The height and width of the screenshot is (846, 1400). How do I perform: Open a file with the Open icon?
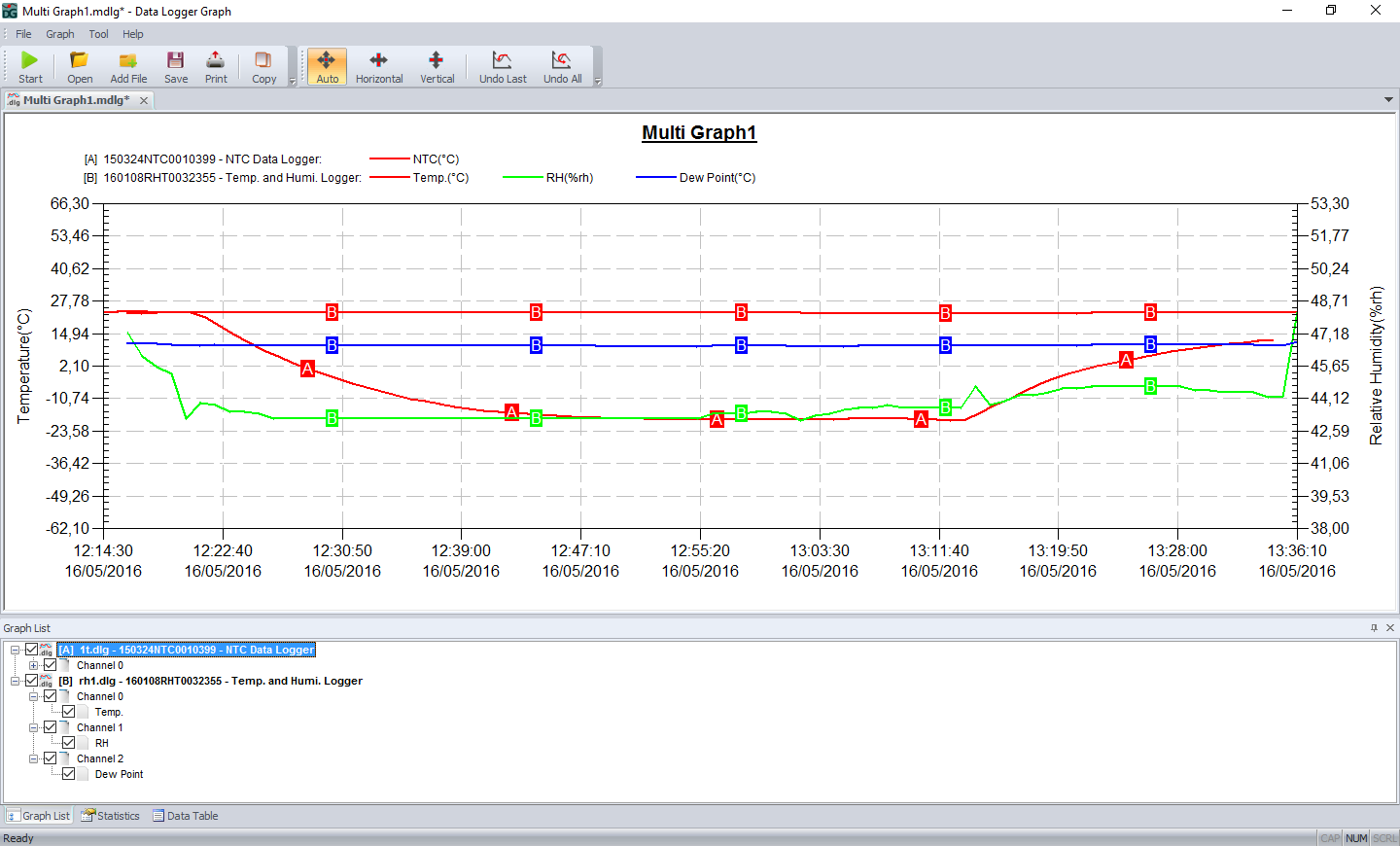[80, 61]
